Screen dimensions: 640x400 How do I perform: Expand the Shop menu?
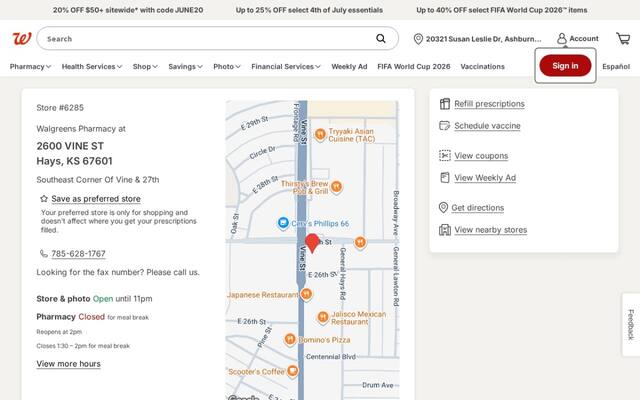click(x=145, y=66)
